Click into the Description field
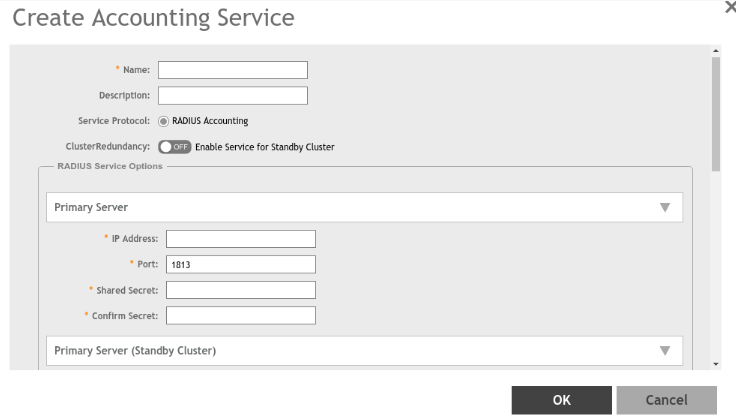736x419 pixels. [233, 96]
